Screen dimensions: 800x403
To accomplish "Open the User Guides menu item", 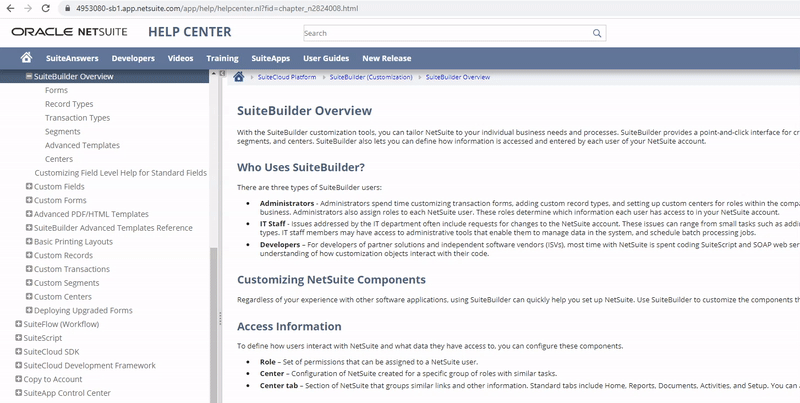I will point(326,58).
